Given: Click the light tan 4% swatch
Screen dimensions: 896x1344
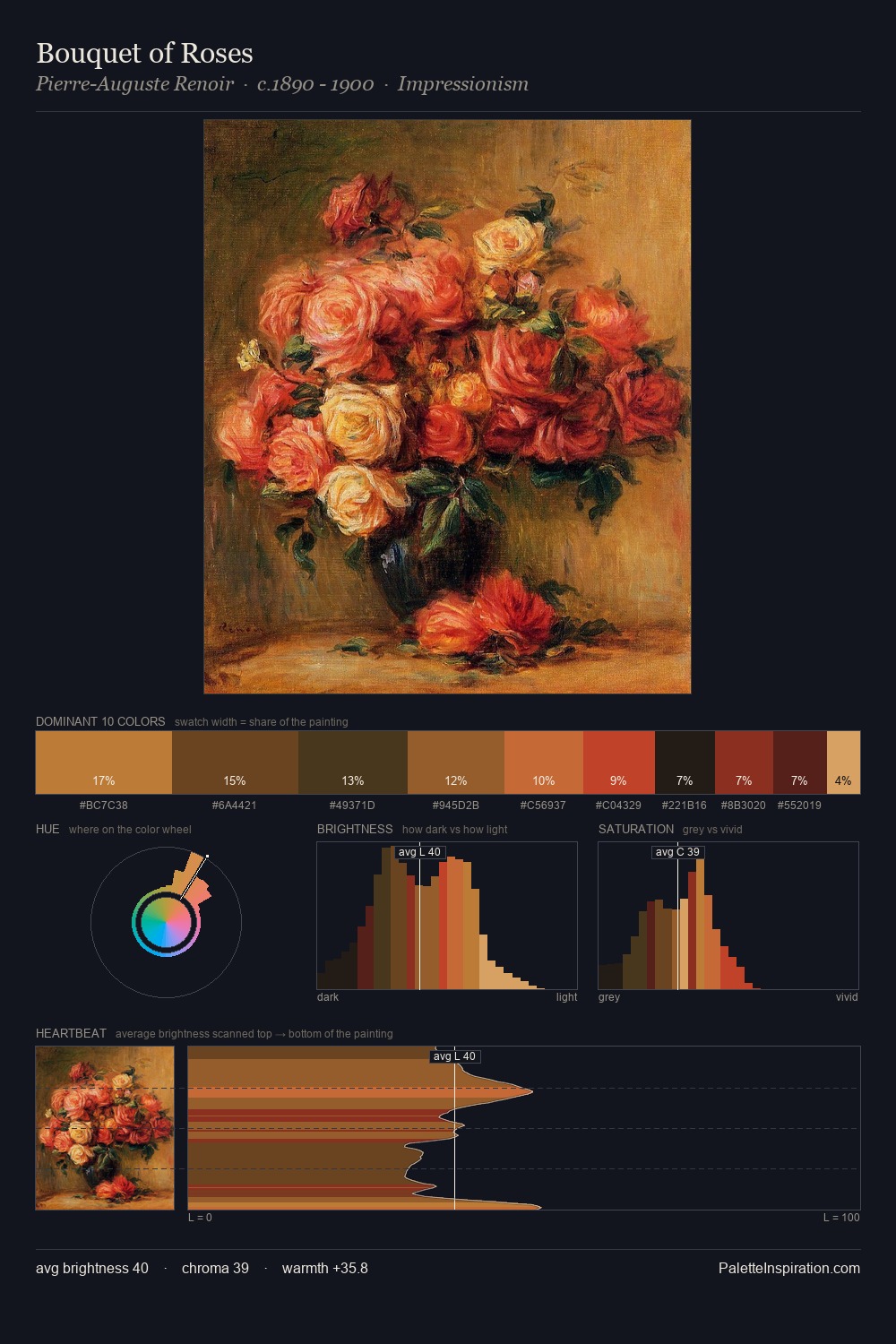Looking at the screenshot, I should coord(843,762).
